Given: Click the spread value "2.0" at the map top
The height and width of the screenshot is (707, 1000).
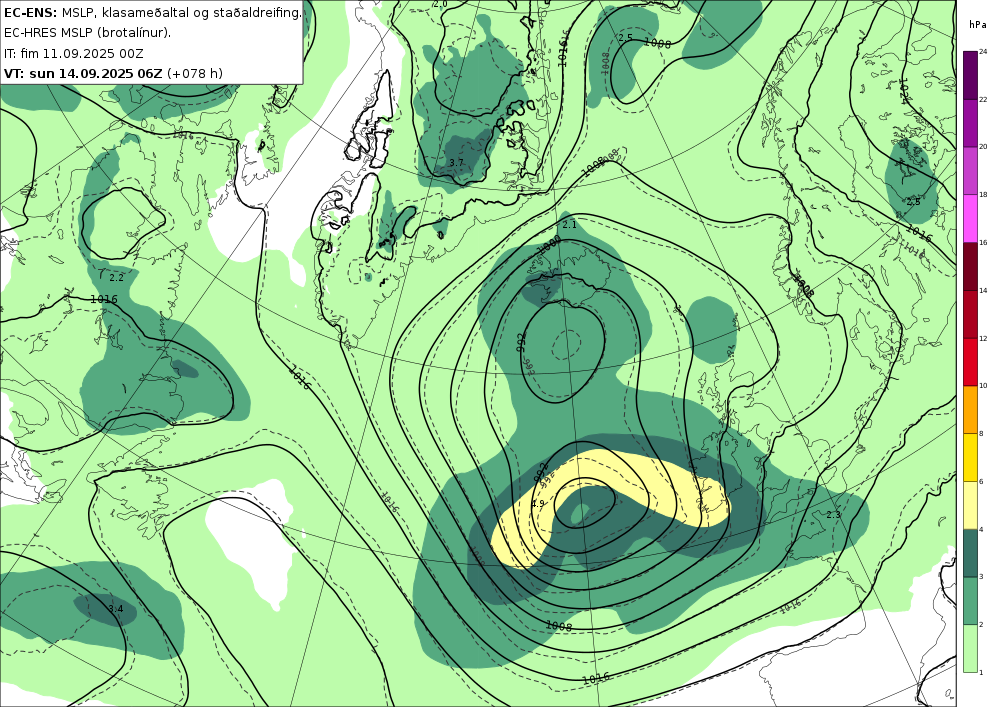Looking at the screenshot, I should click(440, 4).
